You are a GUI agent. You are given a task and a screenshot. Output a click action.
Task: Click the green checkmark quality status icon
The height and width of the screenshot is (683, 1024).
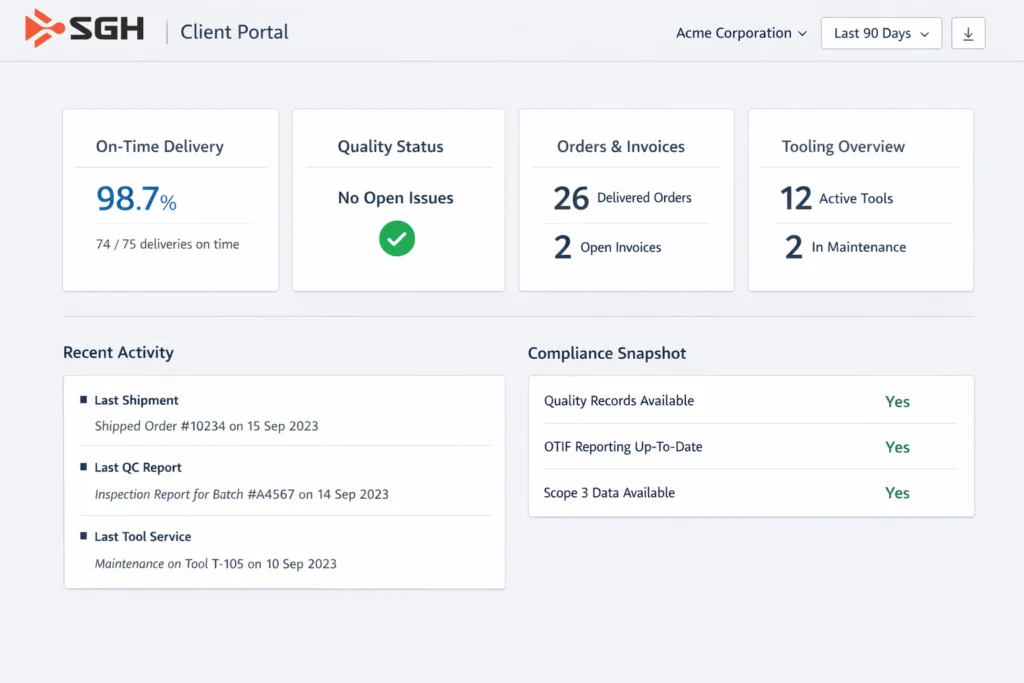[396, 239]
